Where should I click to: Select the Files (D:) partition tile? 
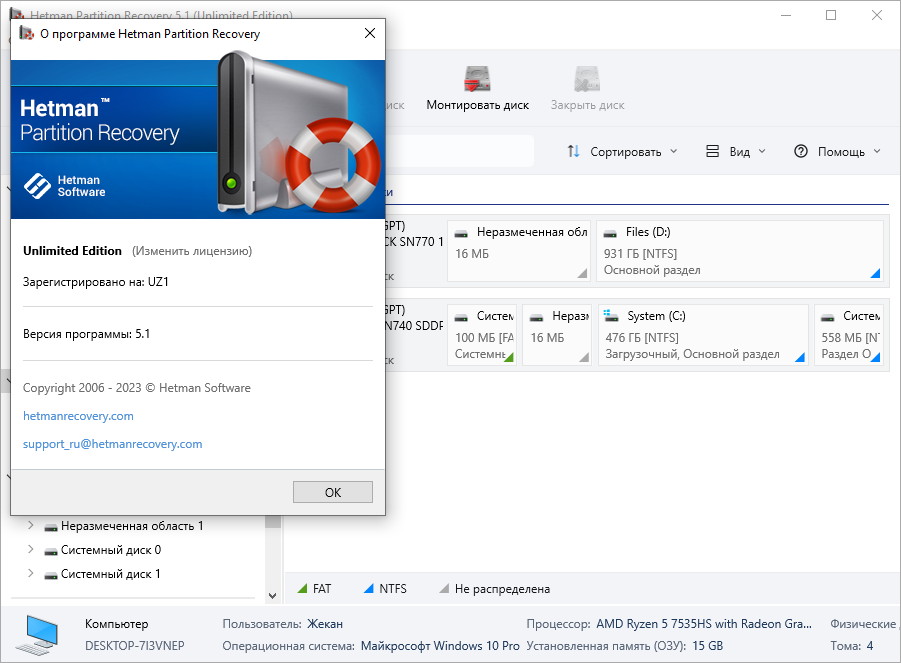tap(740, 251)
